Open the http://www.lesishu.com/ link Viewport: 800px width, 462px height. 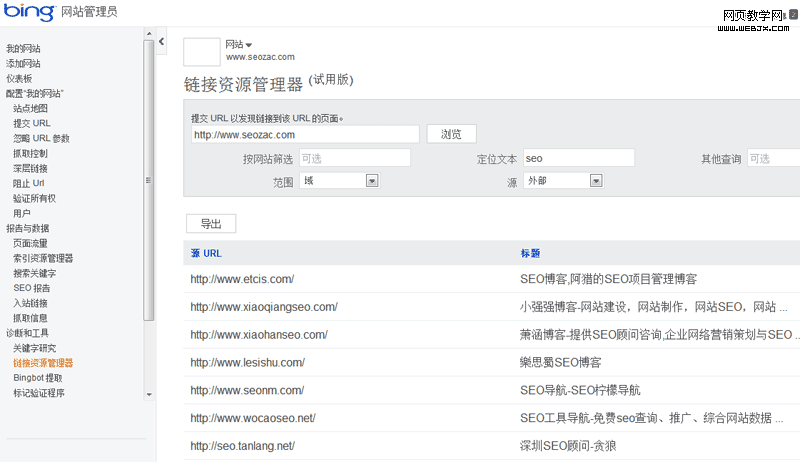[247, 362]
